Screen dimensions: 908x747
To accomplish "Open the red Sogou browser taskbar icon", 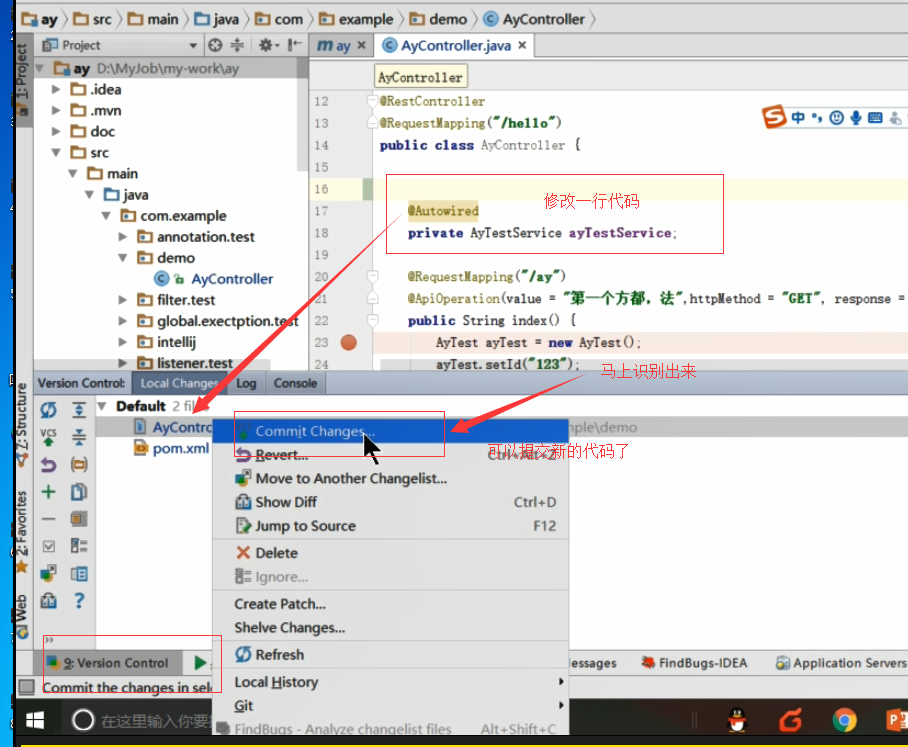I will coord(790,720).
